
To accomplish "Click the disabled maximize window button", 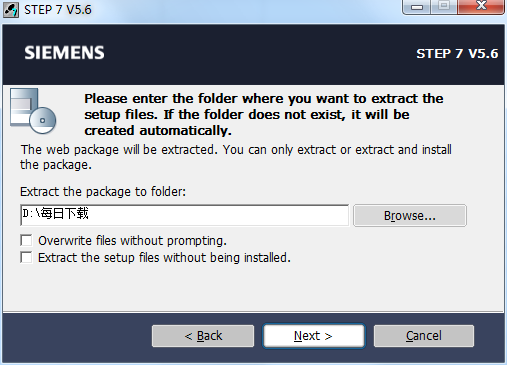I will coord(444,7).
